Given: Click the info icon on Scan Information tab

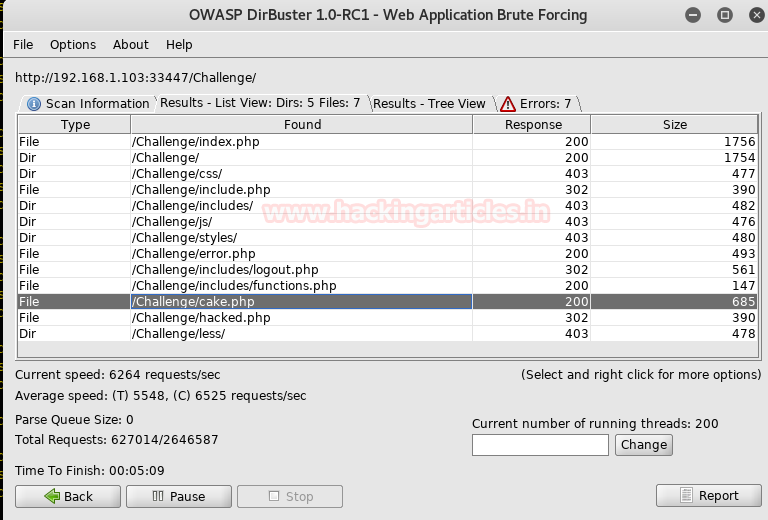Looking at the screenshot, I should pyautogui.click(x=34, y=104).
